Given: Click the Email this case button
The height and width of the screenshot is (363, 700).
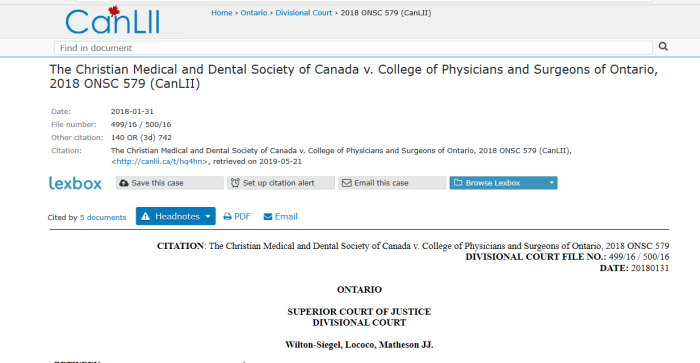Looking at the screenshot, I should [392, 183].
